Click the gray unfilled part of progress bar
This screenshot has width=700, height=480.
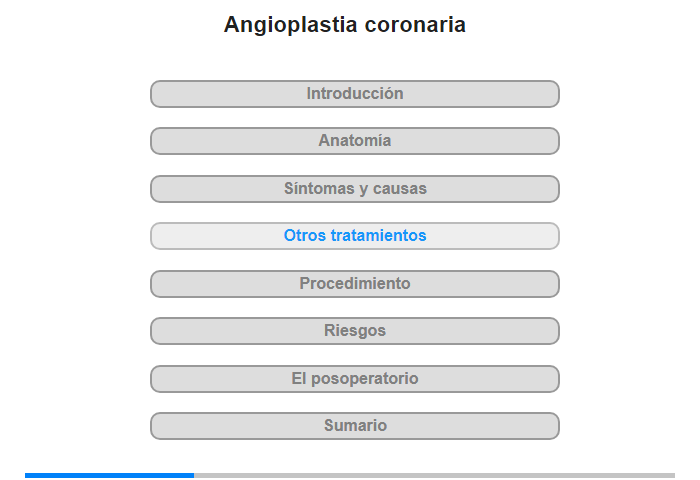click(435, 475)
